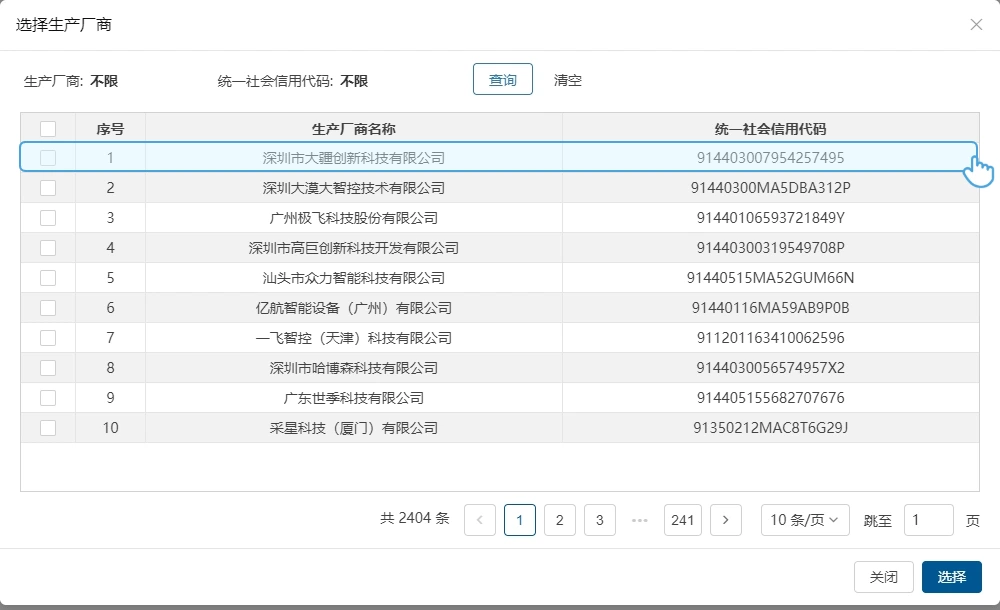Viewport: 1000px width, 610px height.
Task: Open the 10 条/页 page size dropdown
Action: [805, 520]
